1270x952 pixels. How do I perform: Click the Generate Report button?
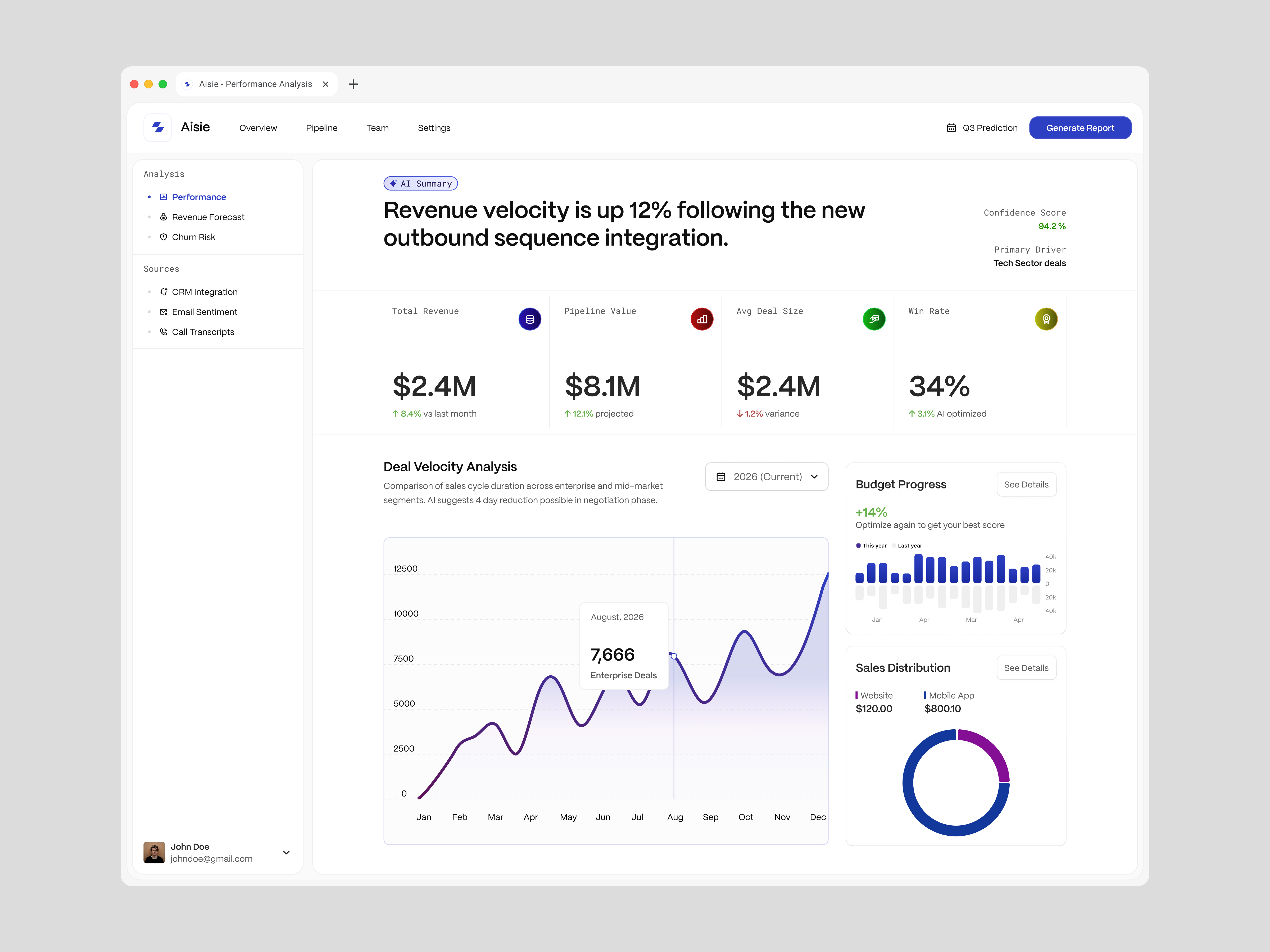[x=1080, y=127]
